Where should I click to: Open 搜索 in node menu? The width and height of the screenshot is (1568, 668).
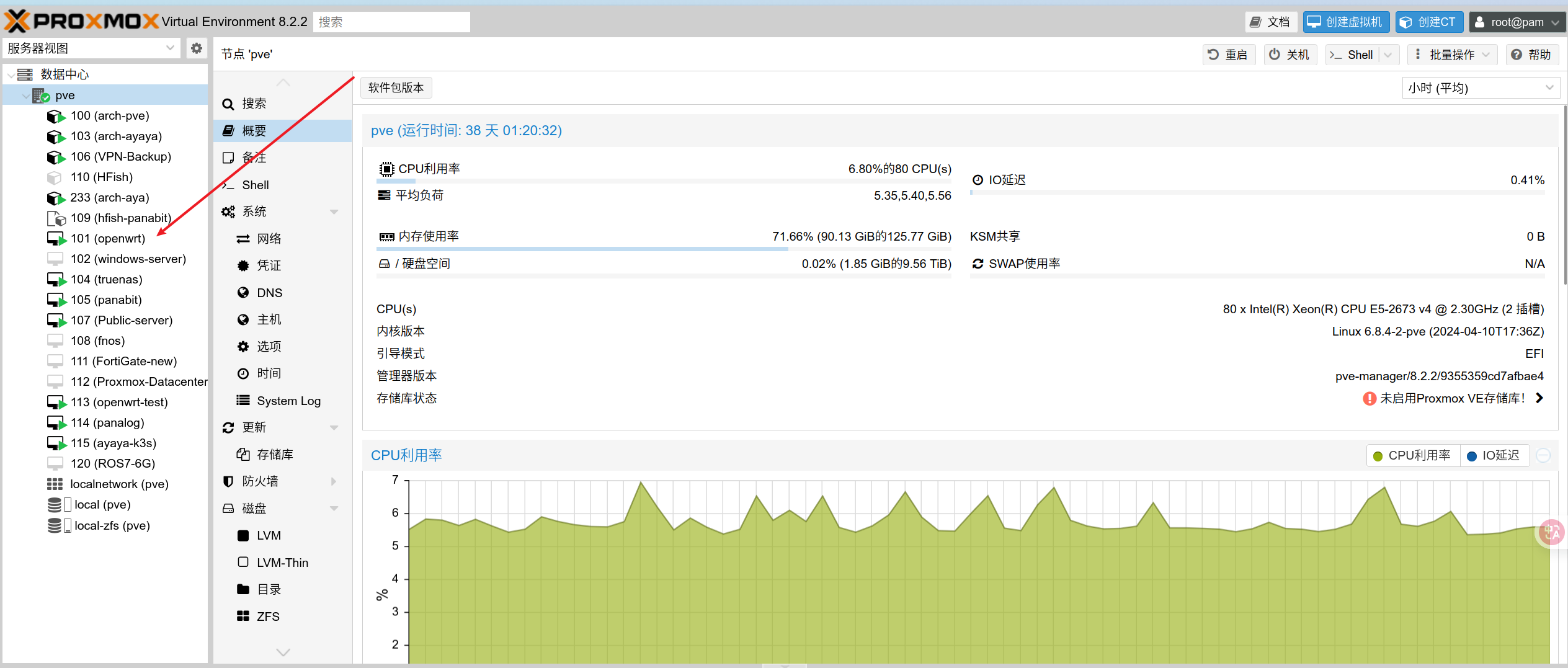(283, 104)
